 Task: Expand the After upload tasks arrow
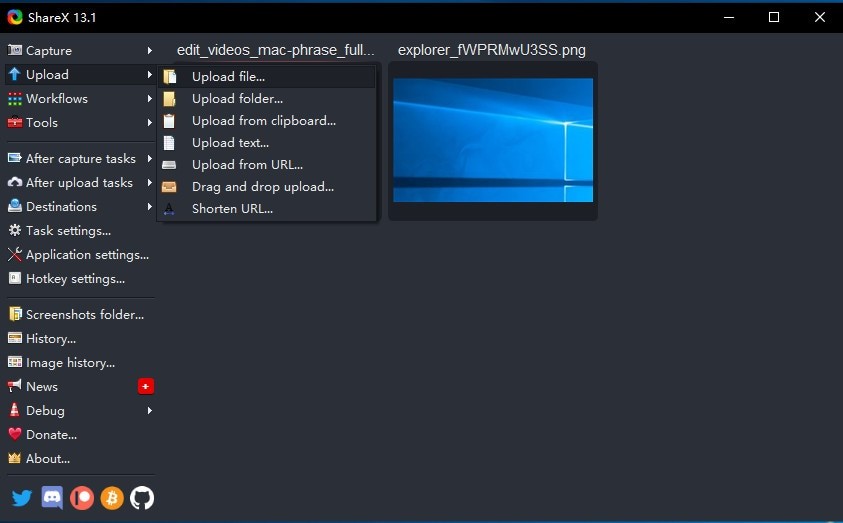[149, 182]
